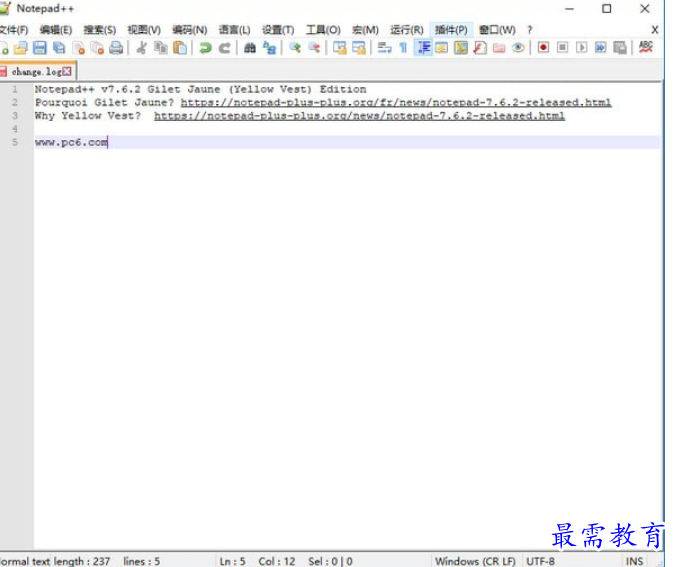Start macro recording with red dot icon

(x=543, y=47)
